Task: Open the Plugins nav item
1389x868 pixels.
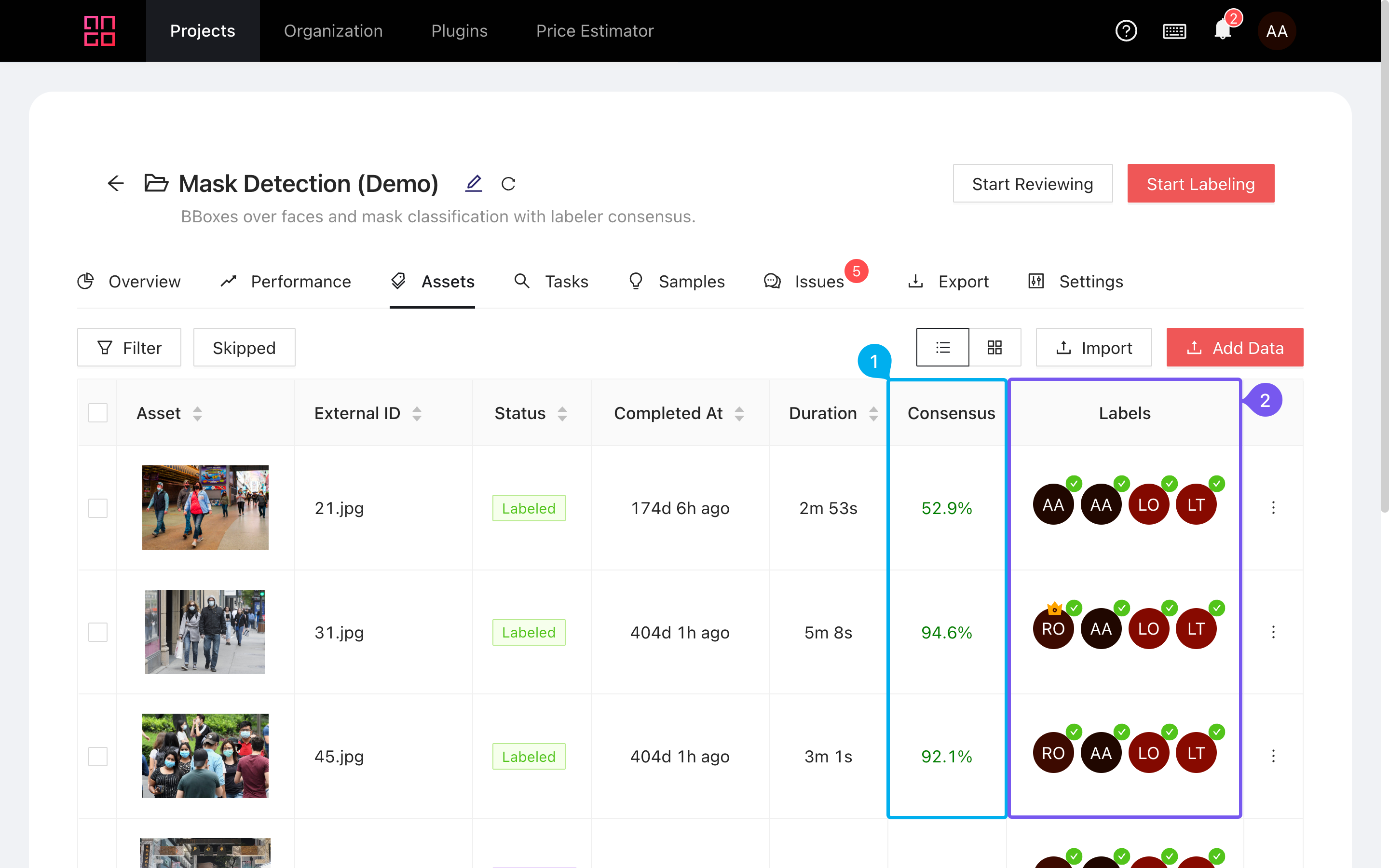Action: (459, 31)
